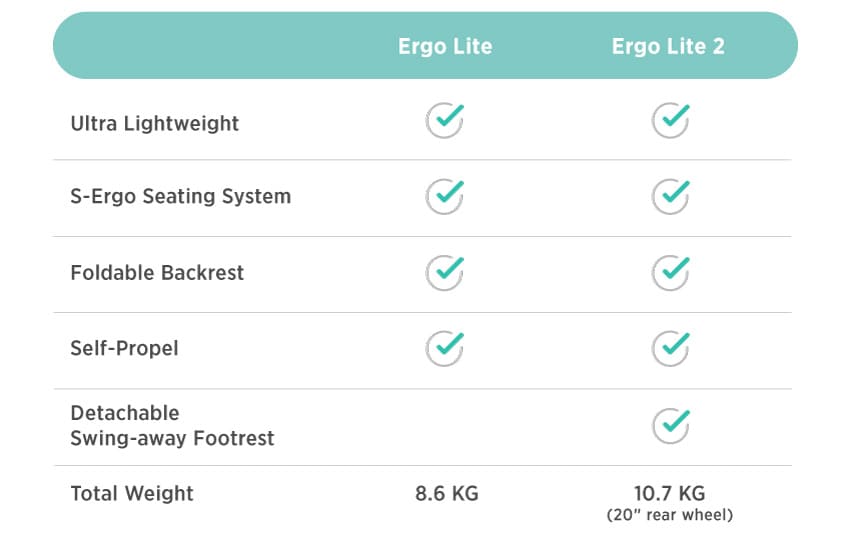
Task: Select the Ultra Lightweight feature label
Action: coord(154,124)
